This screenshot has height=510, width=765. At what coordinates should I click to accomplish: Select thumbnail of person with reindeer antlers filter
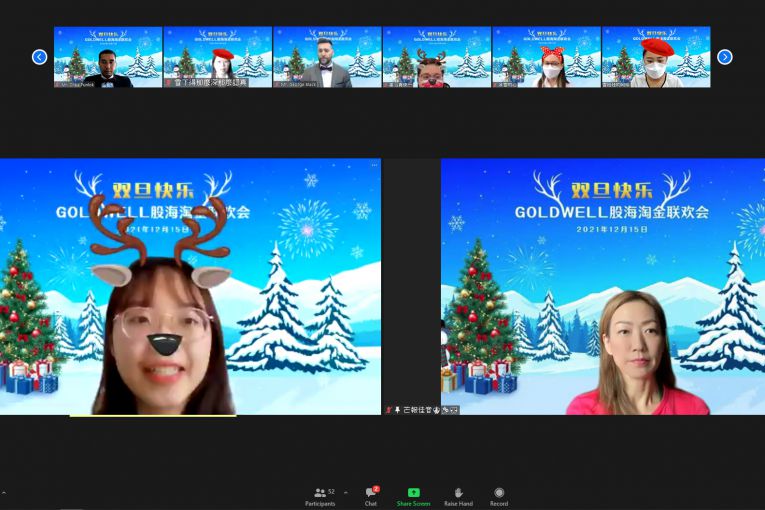coord(437,57)
